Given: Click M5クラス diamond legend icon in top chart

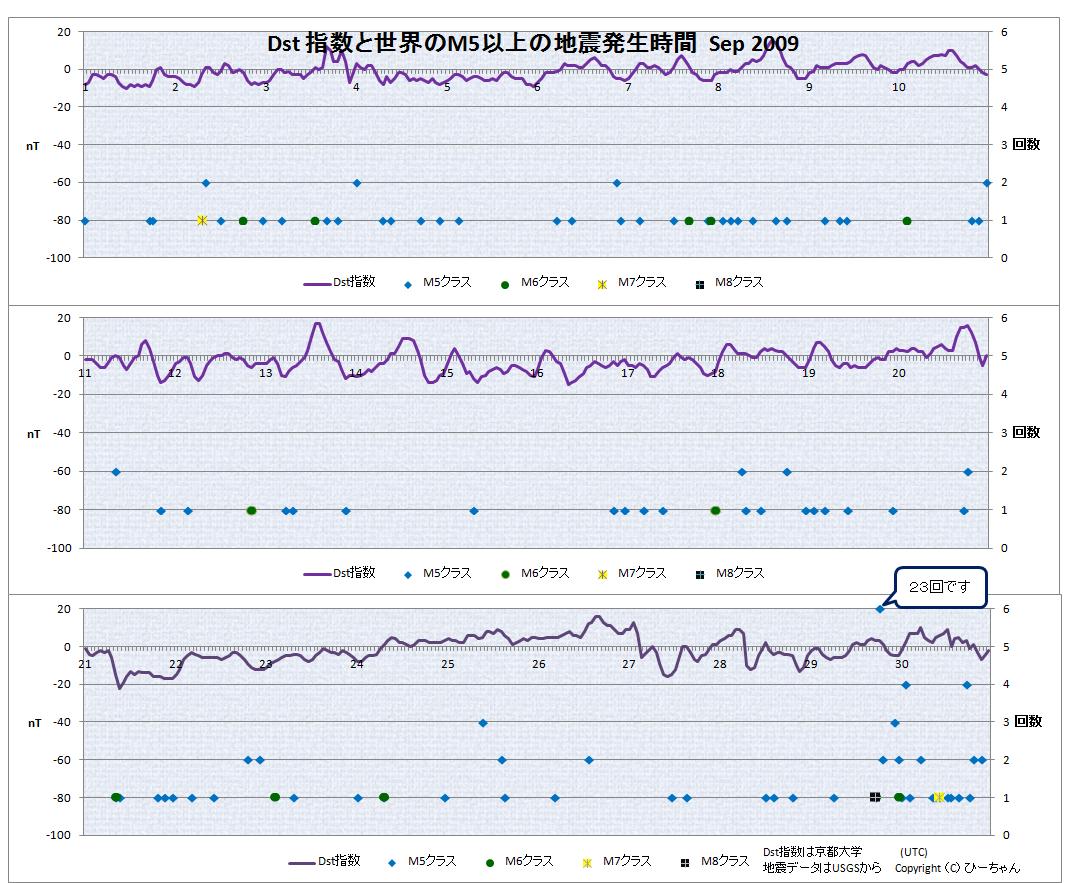Looking at the screenshot, I should [x=406, y=283].
